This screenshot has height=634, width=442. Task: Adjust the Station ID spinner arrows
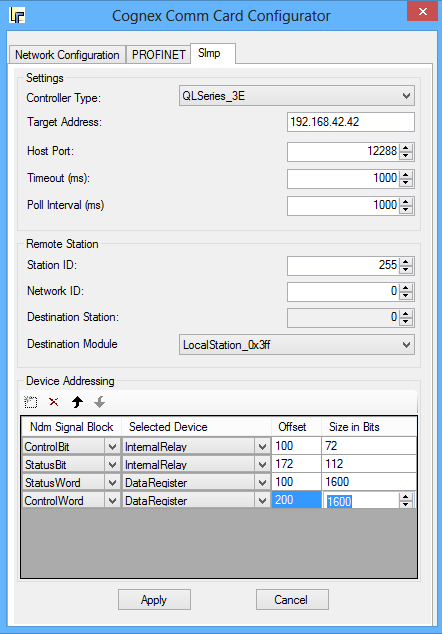(x=406, y=266)
